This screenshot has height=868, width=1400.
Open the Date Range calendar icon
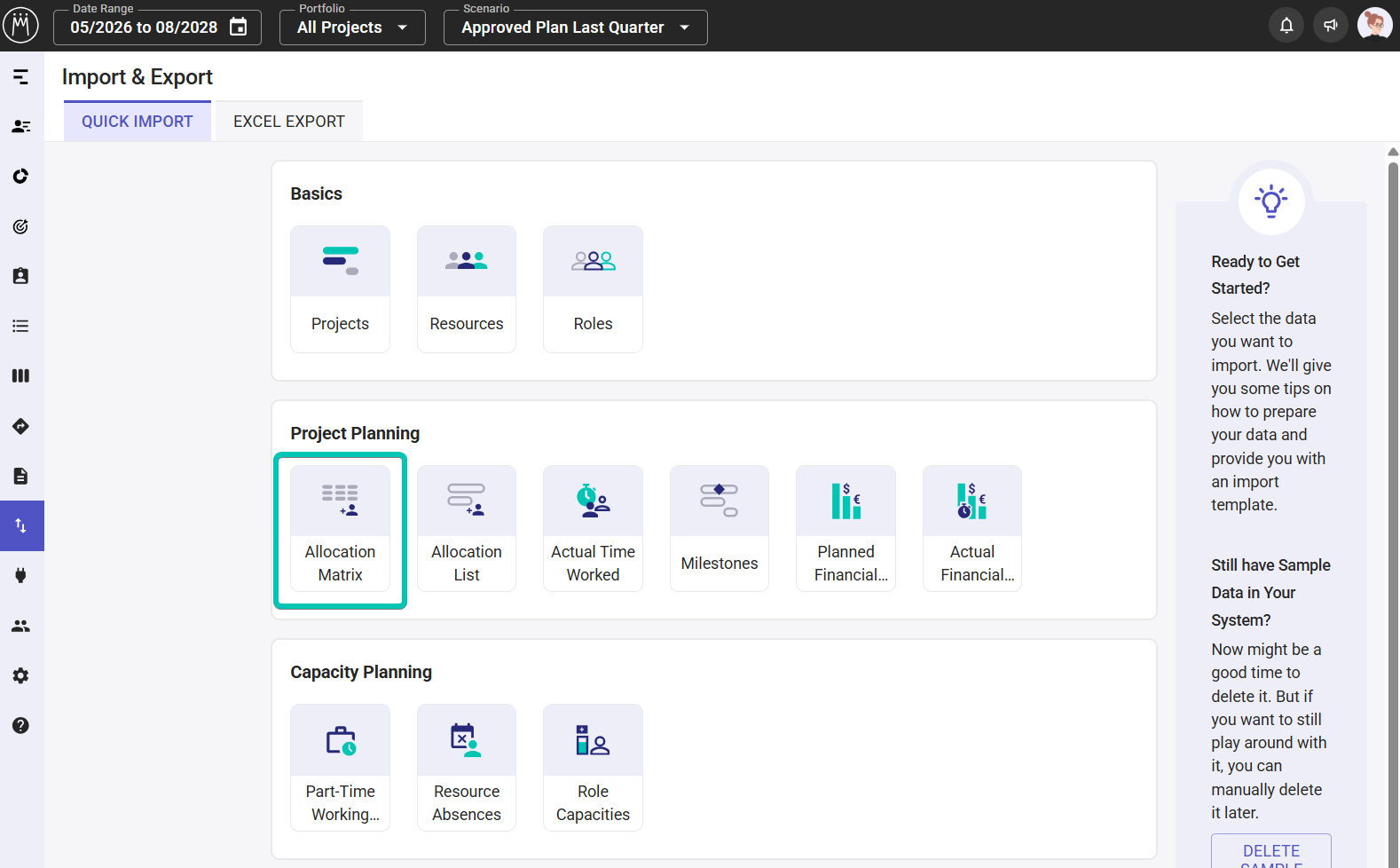coord(239,27)
